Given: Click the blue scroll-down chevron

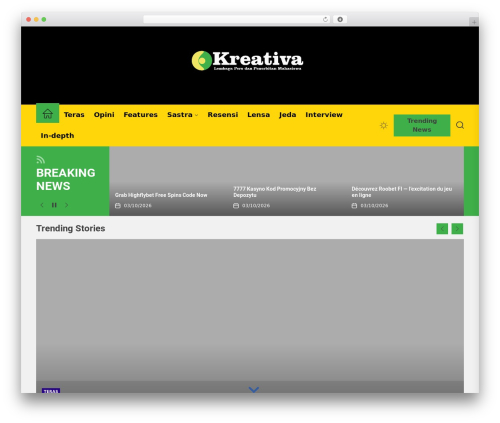Looking at the screenshot, I should point(254,389).
